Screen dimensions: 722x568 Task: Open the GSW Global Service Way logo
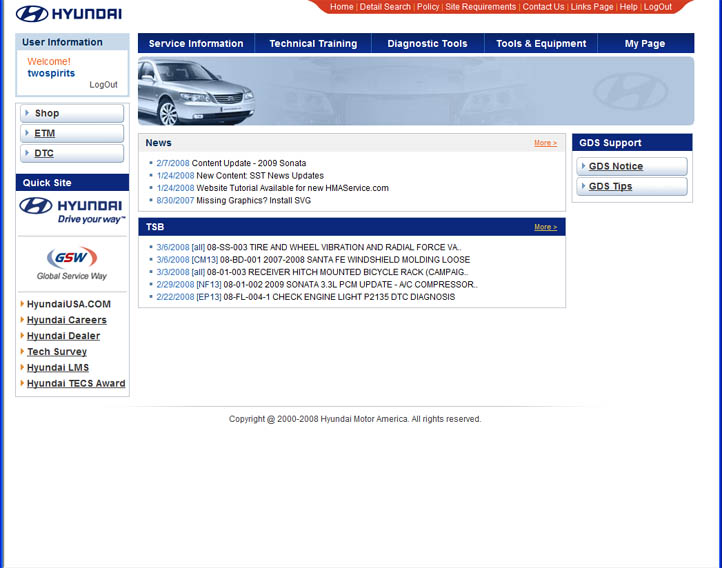(72, 263)
